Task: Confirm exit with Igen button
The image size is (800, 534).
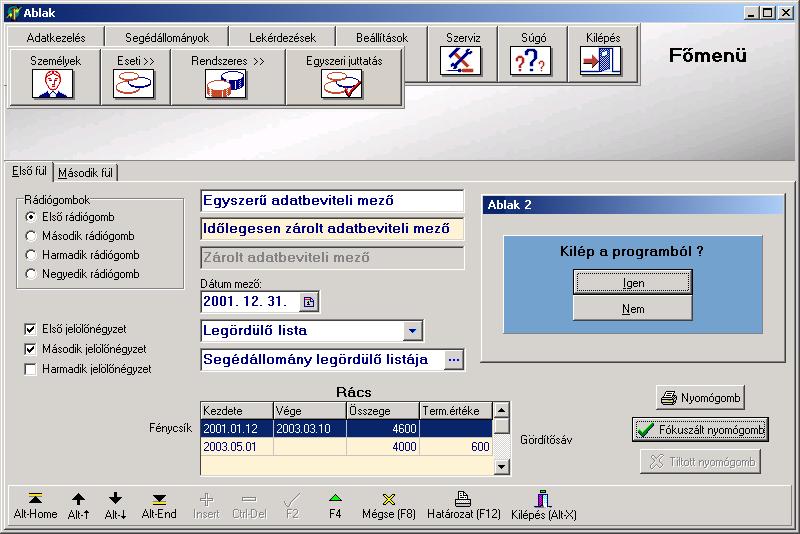Action: 633,282
